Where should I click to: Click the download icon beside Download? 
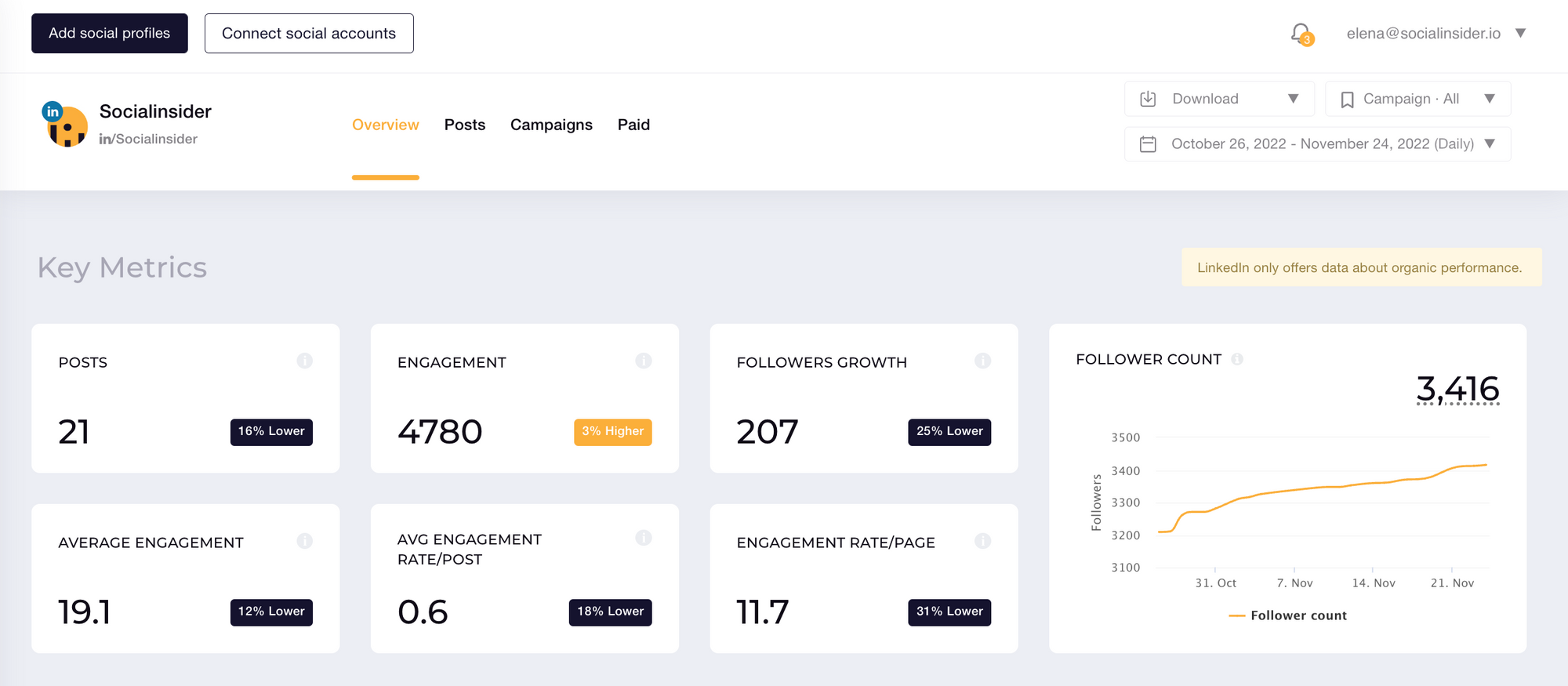click(1148, 99)
